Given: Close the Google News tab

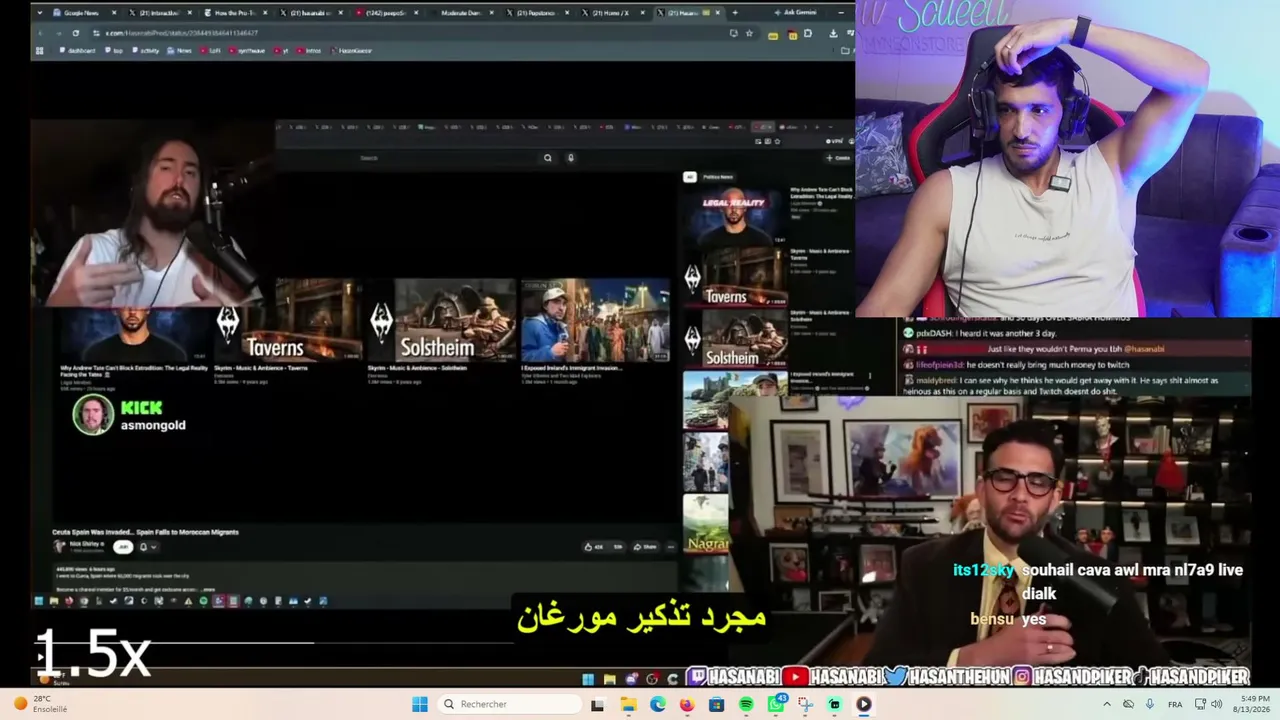Looking at the screenshot, I should [114, 13].
